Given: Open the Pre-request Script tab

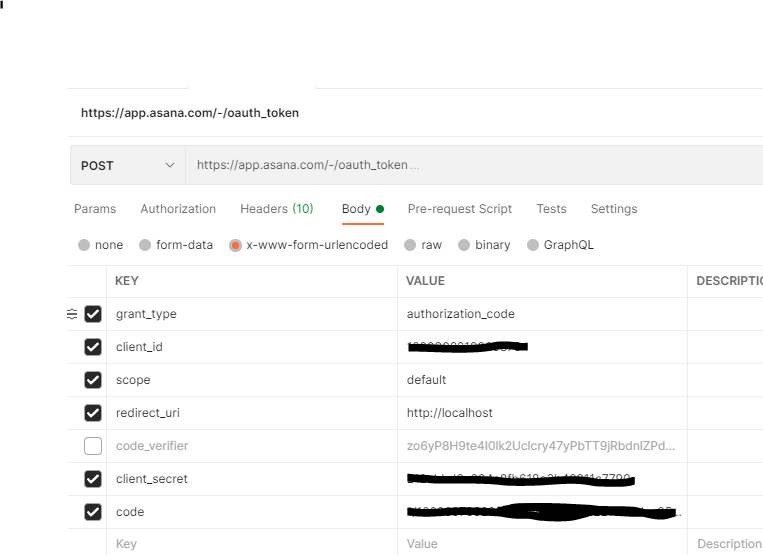Looking at the screenshot, I should click(x=460, y=209).
